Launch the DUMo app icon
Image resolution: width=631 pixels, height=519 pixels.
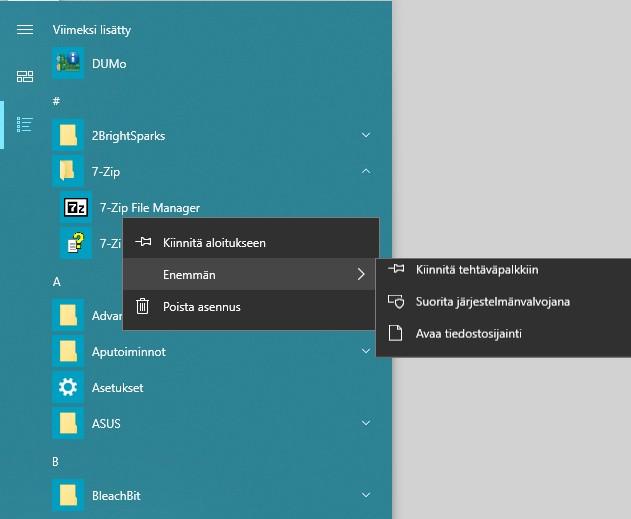coord(68,63)
